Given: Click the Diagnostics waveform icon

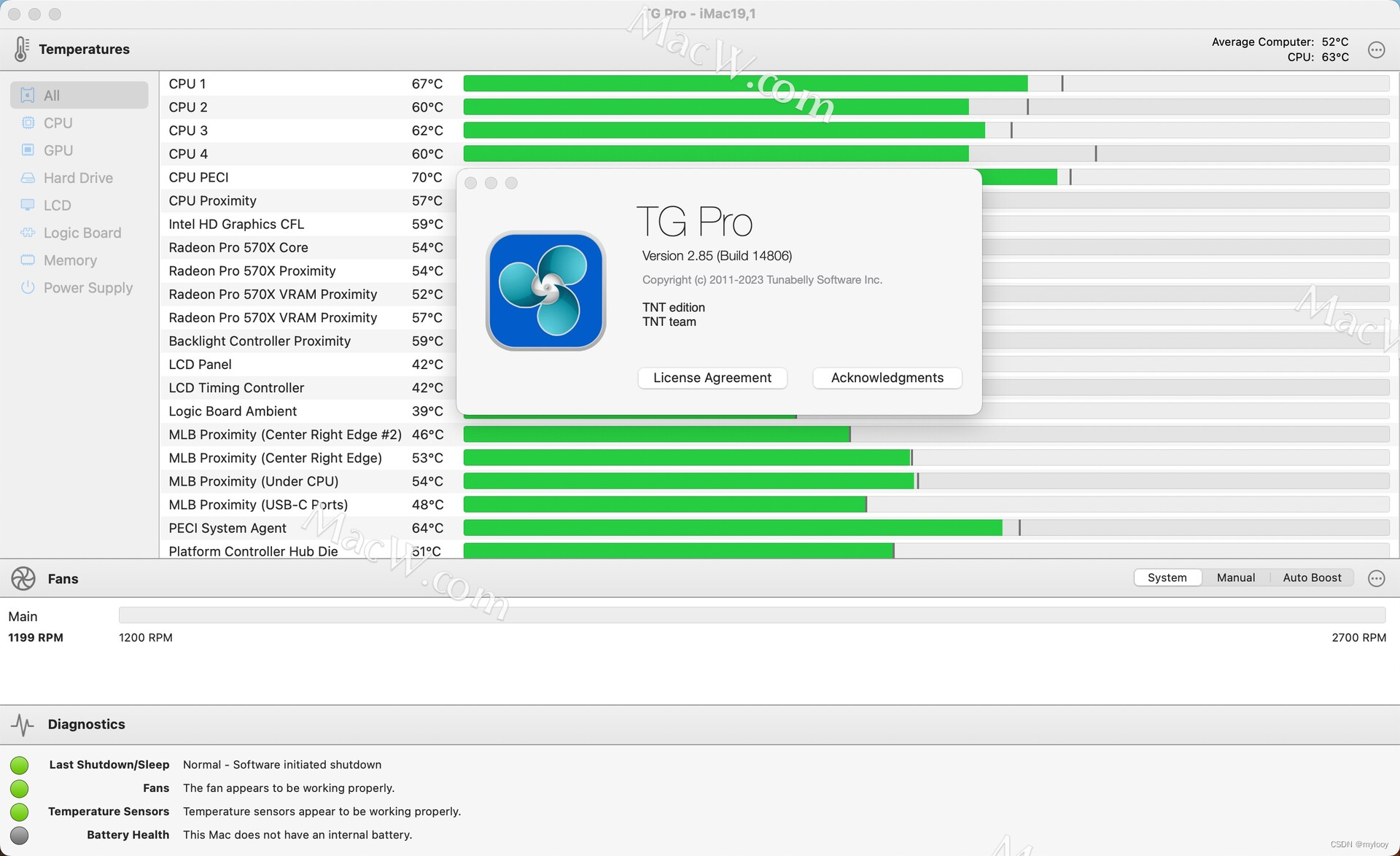Looking at the screenshot, I should click(x=23, y=724).
